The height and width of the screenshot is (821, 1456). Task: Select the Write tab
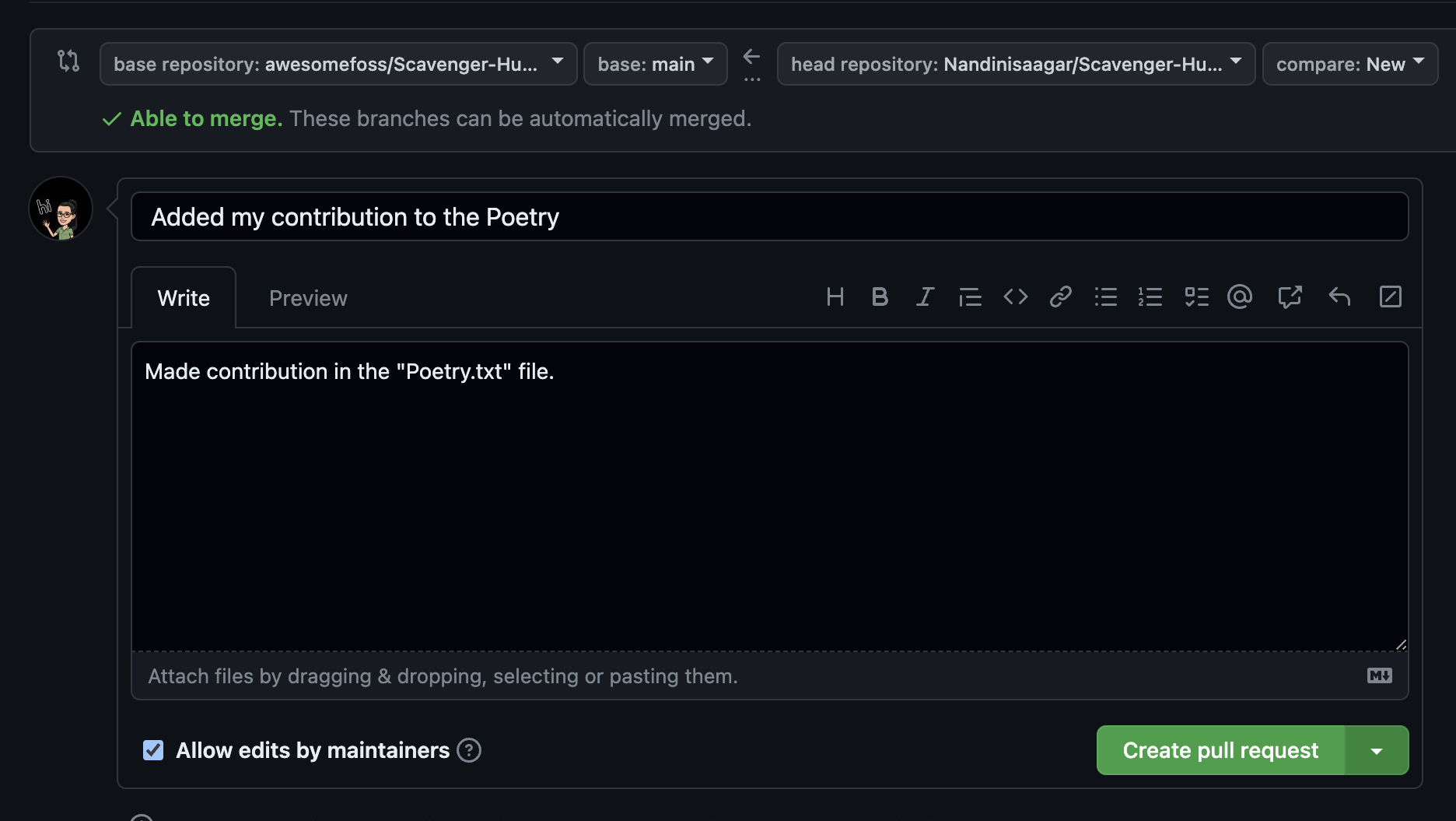coord(183,297)
